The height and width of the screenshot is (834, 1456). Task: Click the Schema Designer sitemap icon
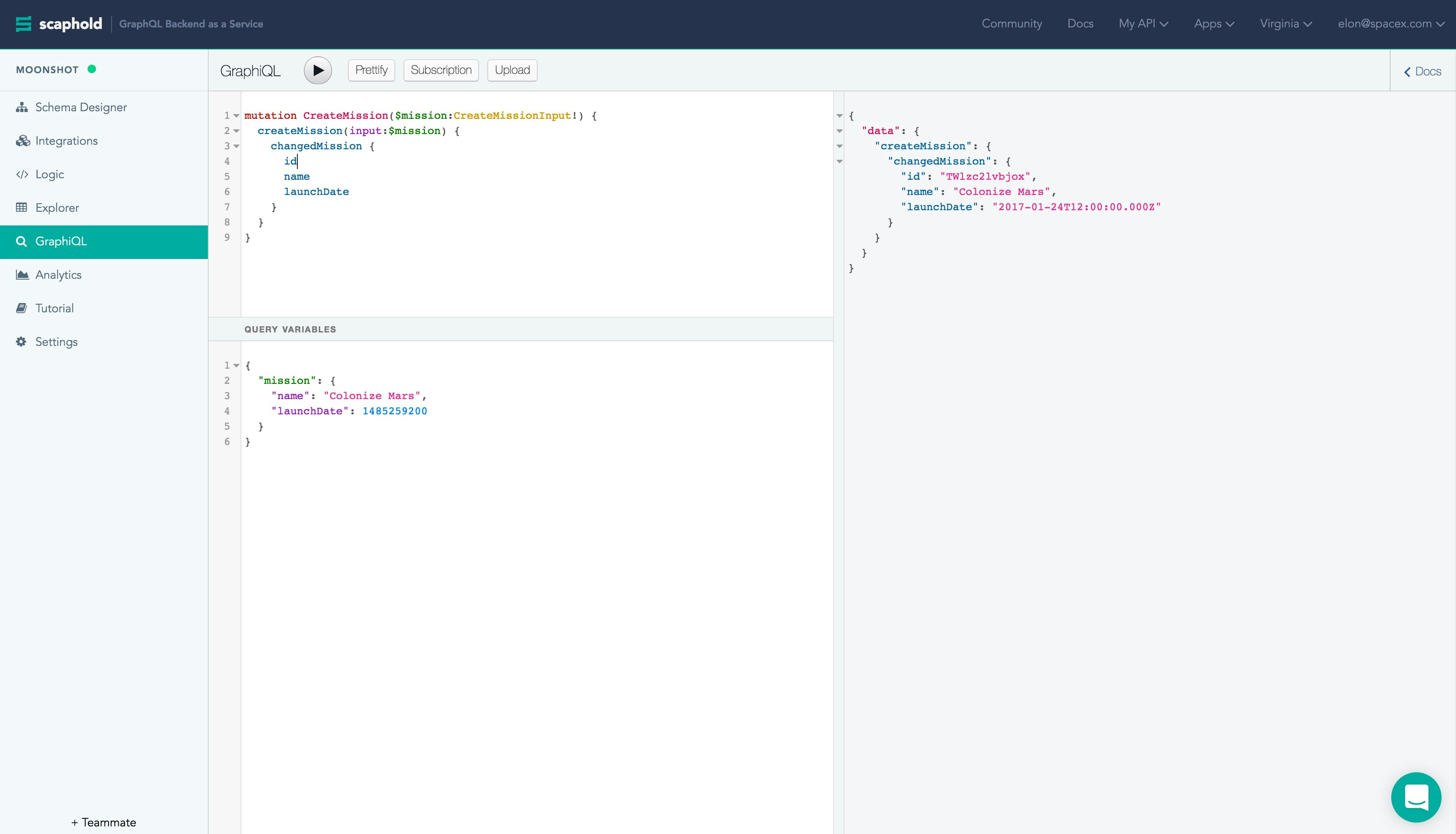coord(22,107)
